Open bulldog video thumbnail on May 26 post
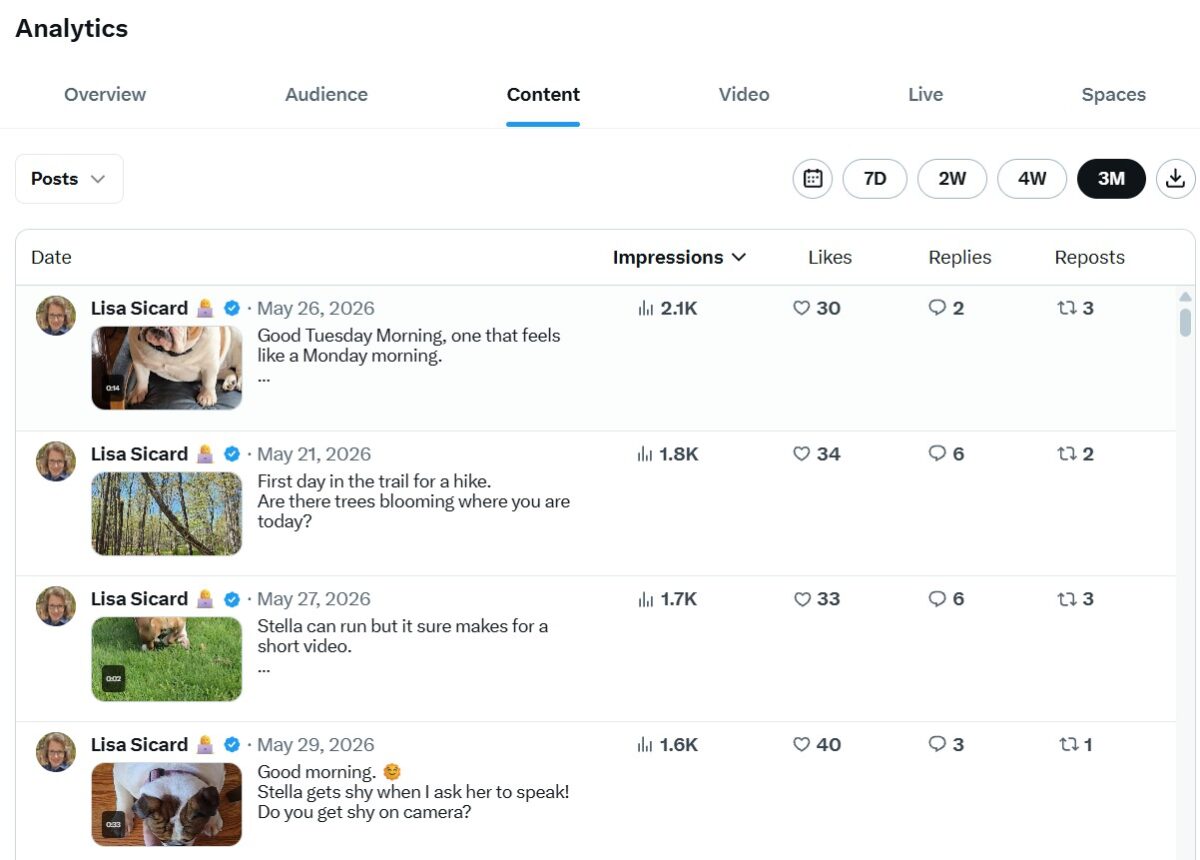 (x=166, y=368)
